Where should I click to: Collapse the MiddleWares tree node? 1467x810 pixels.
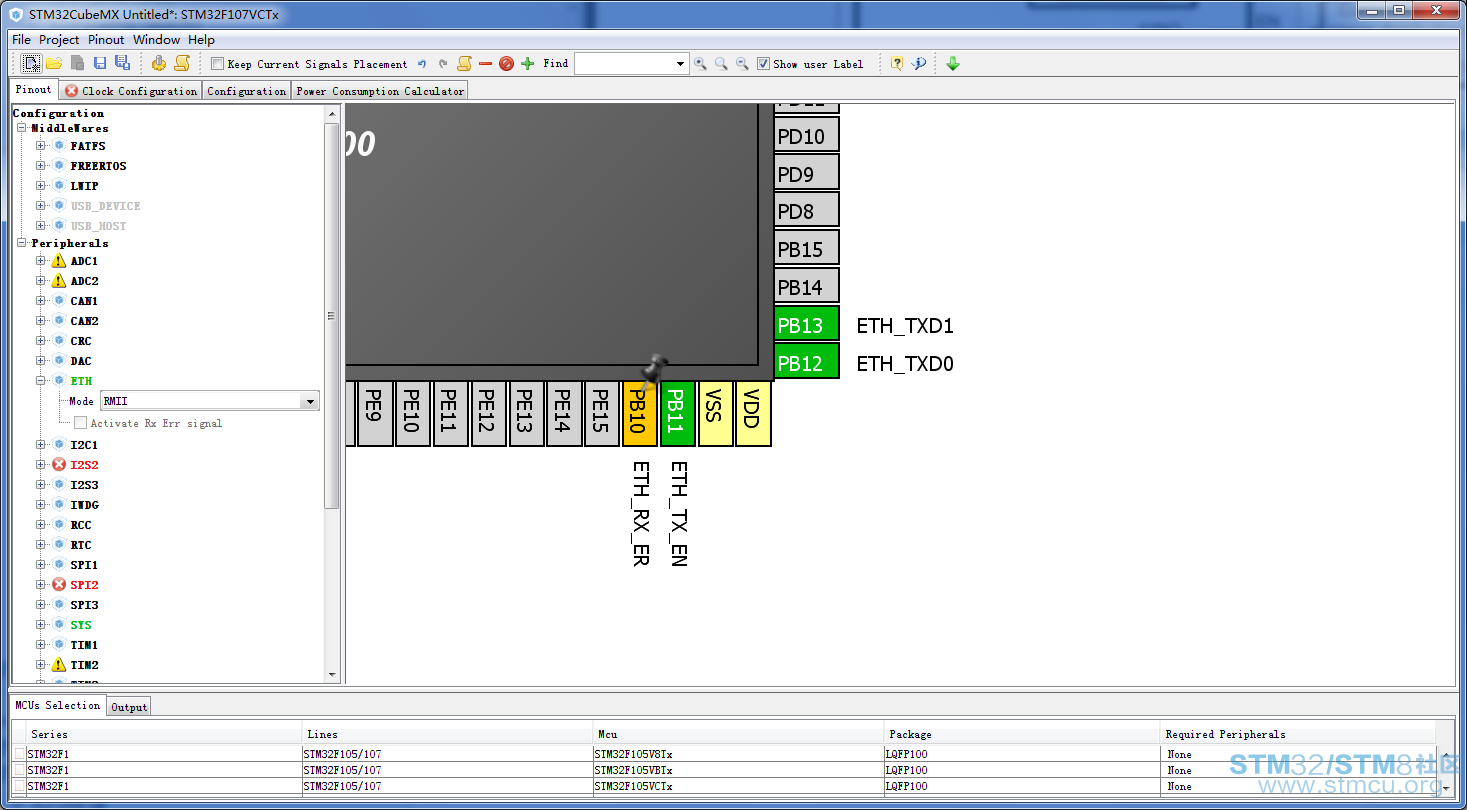(x=22, y=128)
